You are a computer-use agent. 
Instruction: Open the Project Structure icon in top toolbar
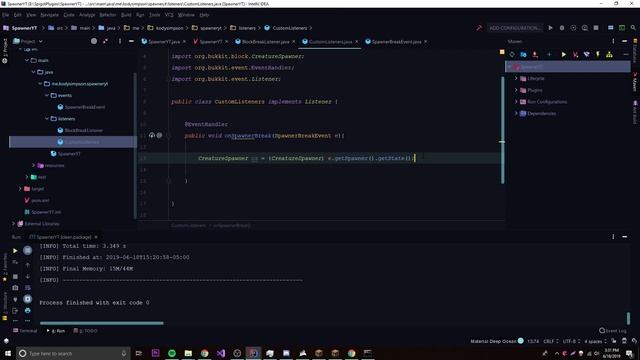click(x=611, y=28)
